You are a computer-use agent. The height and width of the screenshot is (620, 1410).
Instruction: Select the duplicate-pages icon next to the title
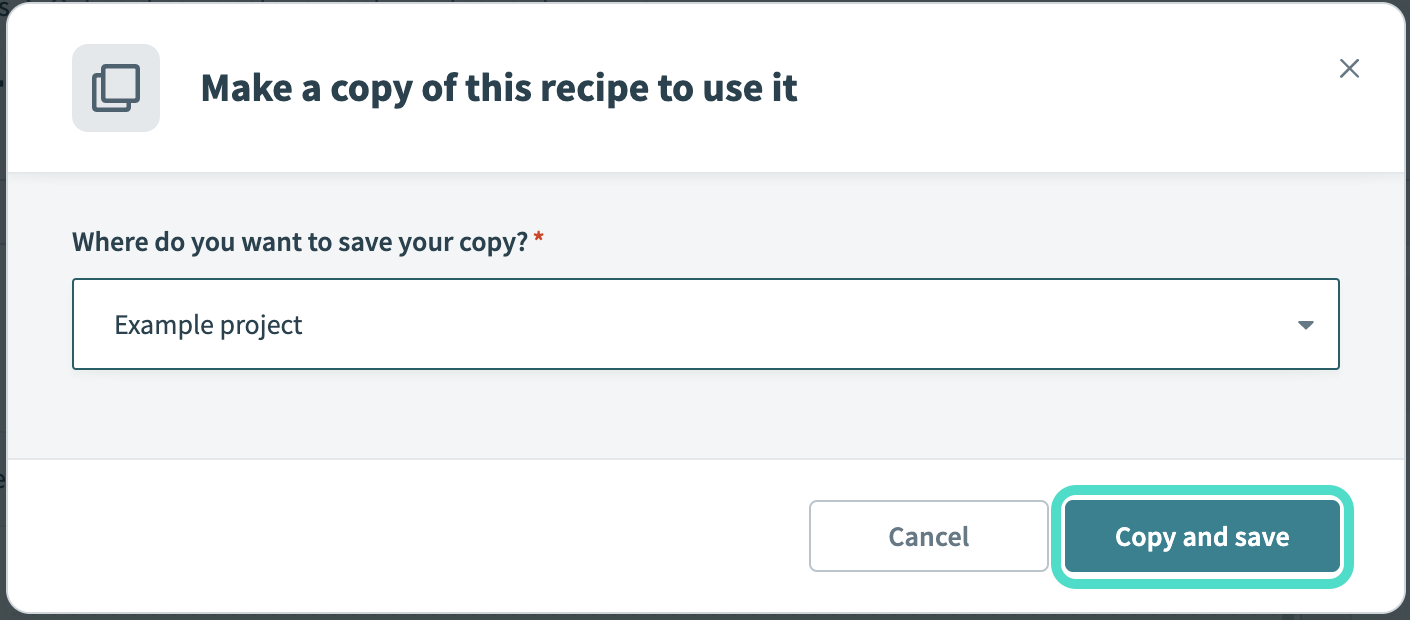click(x=115, y=87)
